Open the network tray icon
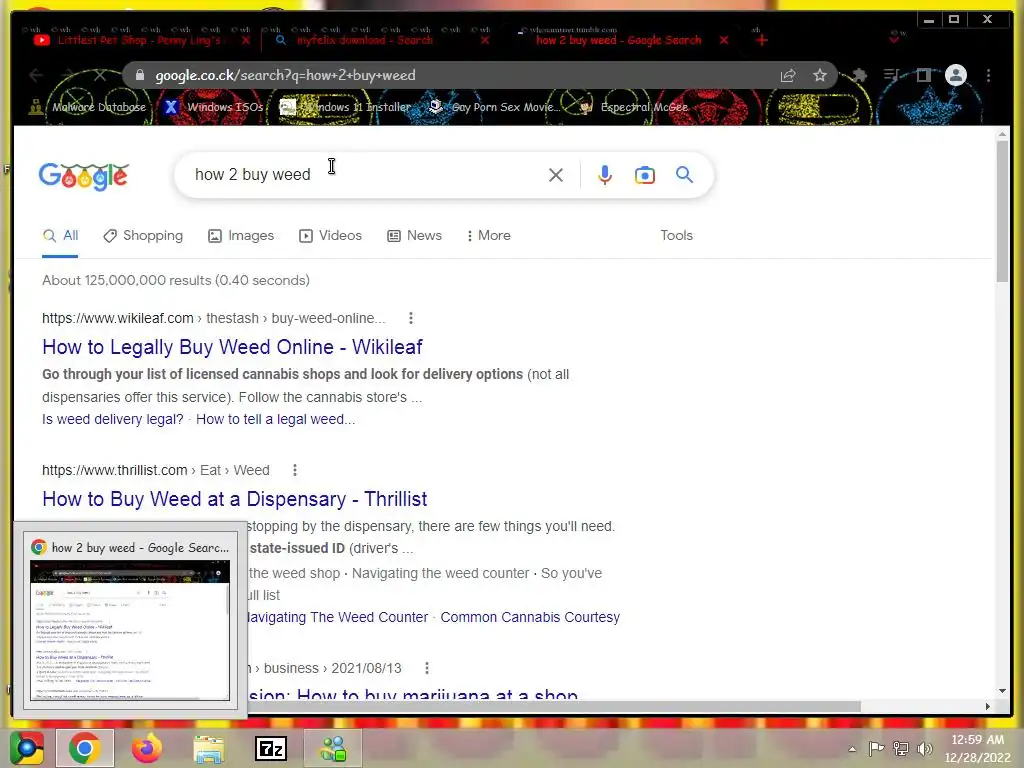 point(901,748)
